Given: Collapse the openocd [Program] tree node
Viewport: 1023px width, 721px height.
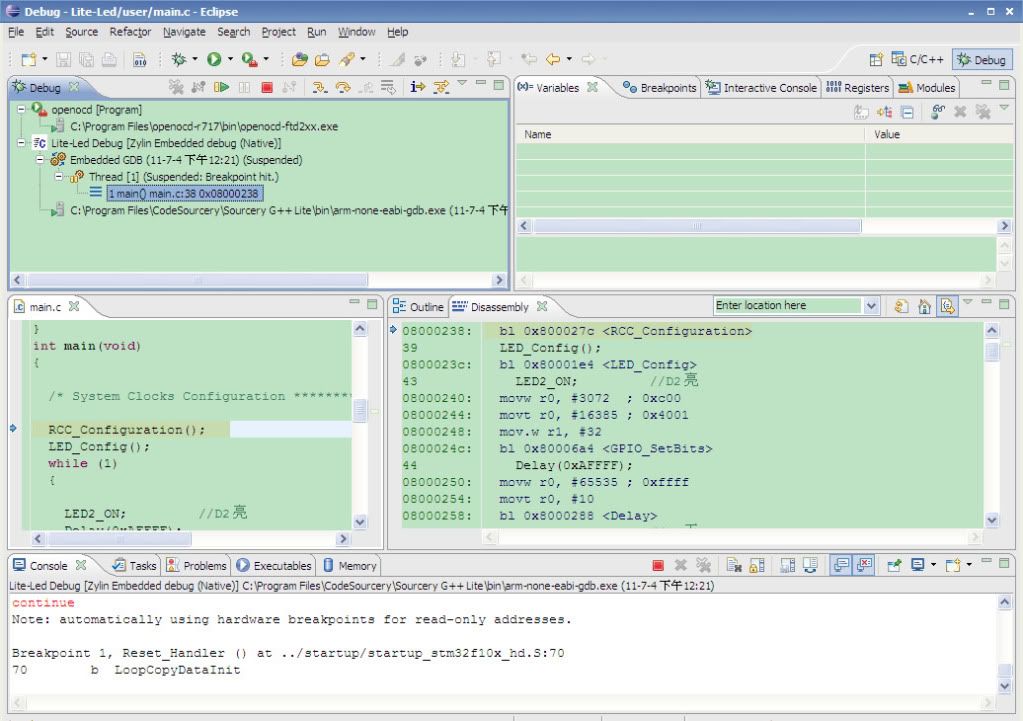Looking at the screenshot, I should tap(23, 109).
